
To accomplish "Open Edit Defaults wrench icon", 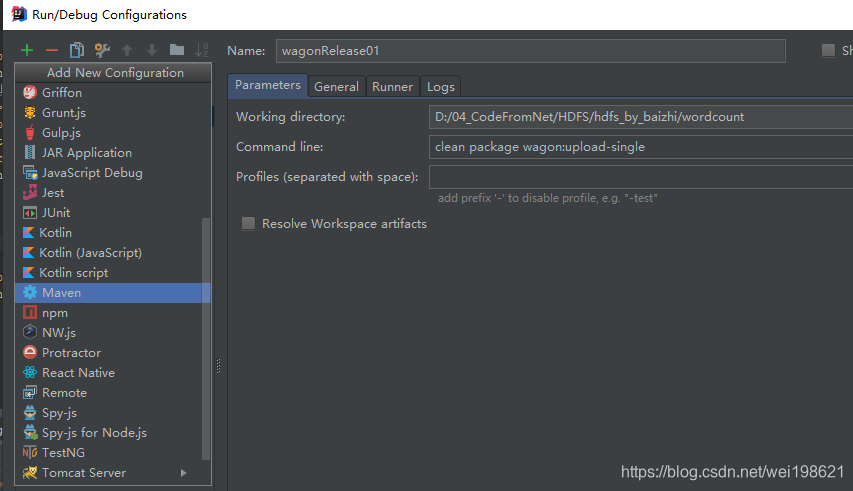I will (x=102, y=50).
